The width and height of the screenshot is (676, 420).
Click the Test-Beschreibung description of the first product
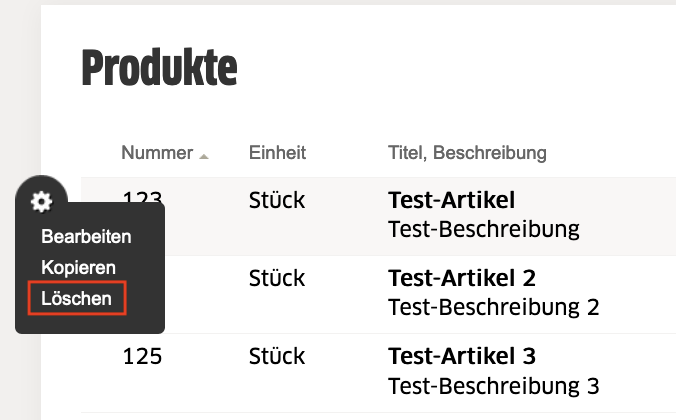point(484,229)
